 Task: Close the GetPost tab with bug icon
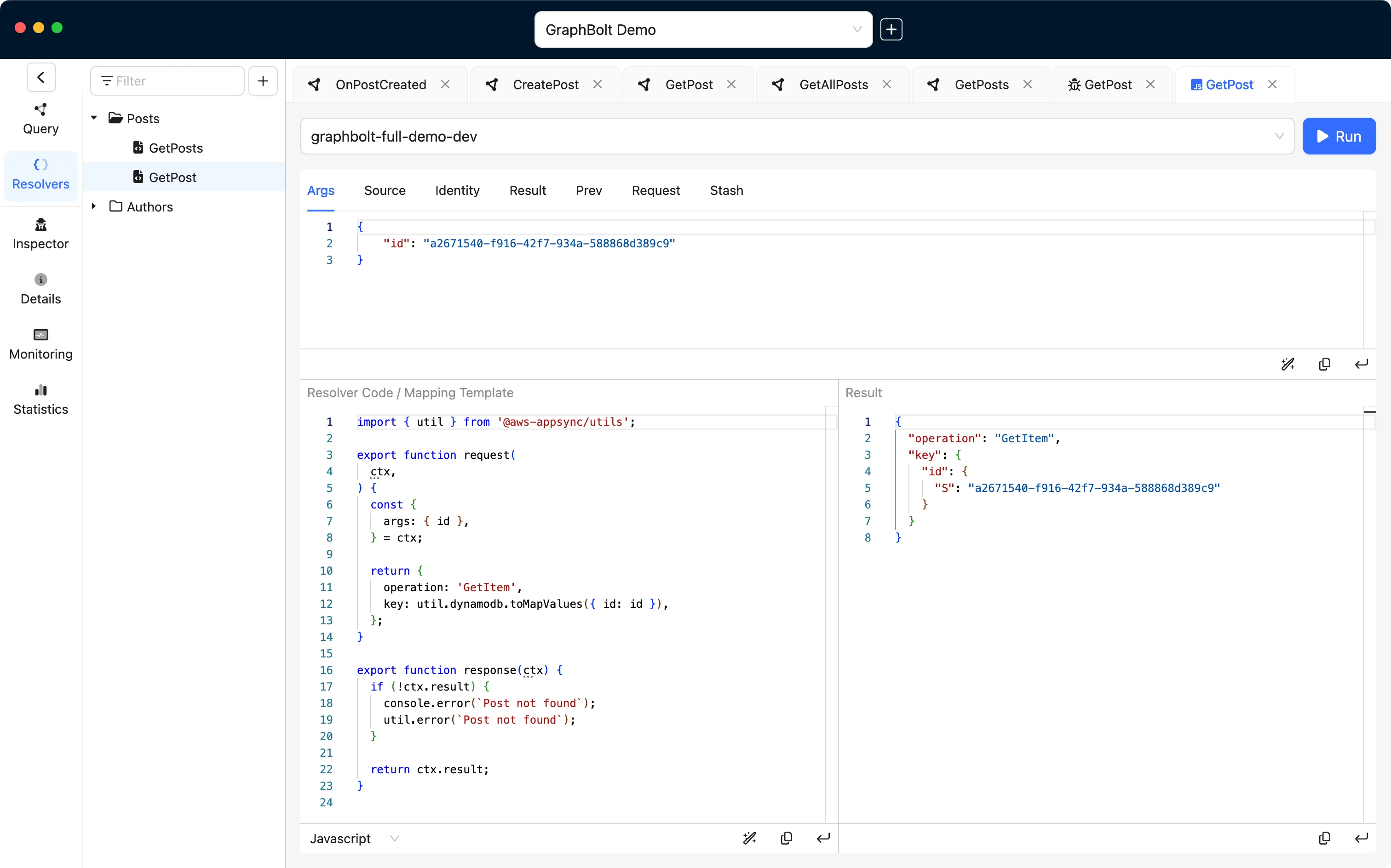coord(1150,85)
